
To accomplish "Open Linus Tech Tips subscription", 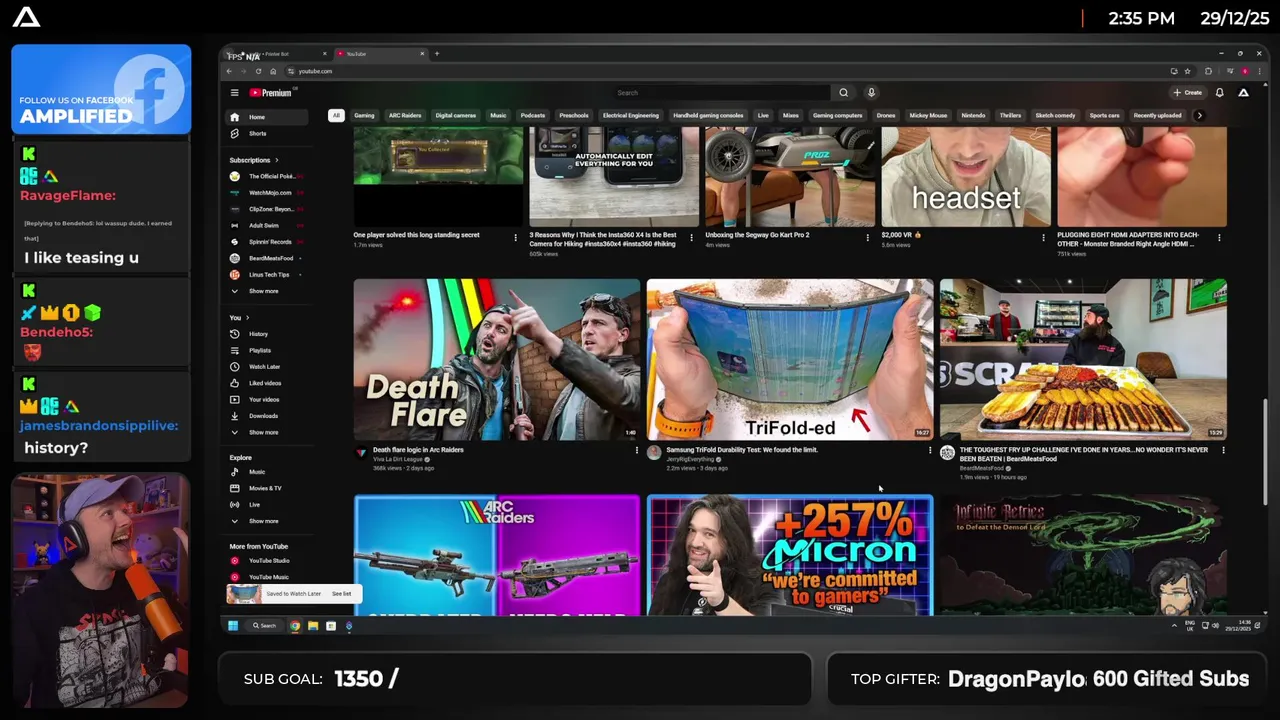I will (x=267, y=275).
